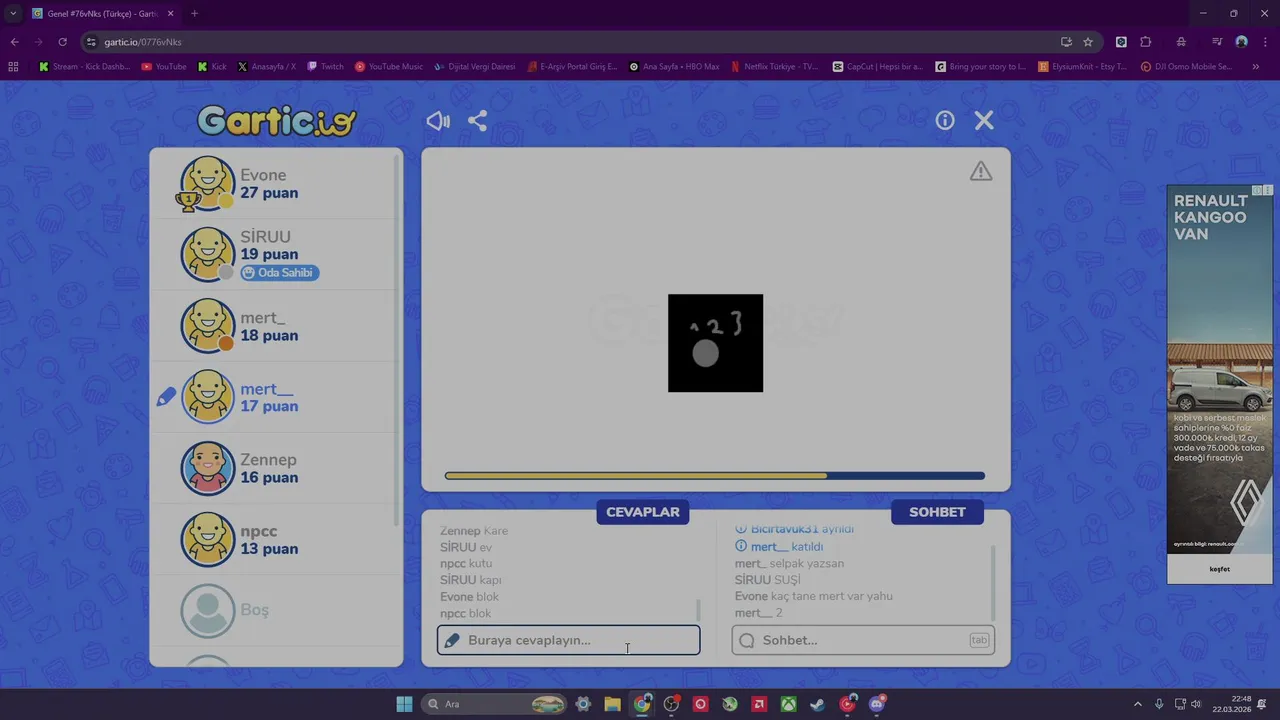Click the round timer progress bar
1280x720 pixels.
pos(715,476)
